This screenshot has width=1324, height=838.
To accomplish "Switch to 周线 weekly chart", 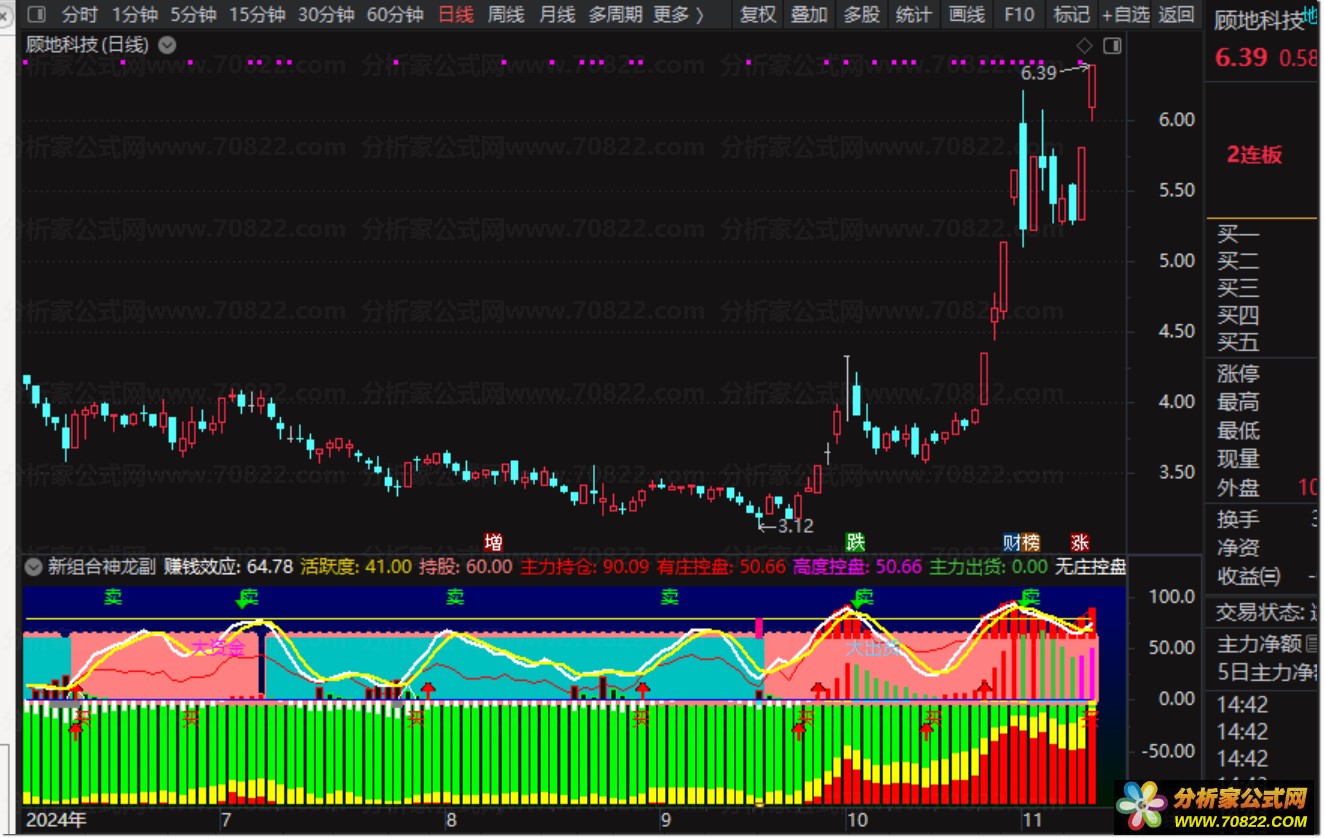I will tap(506, 15).
